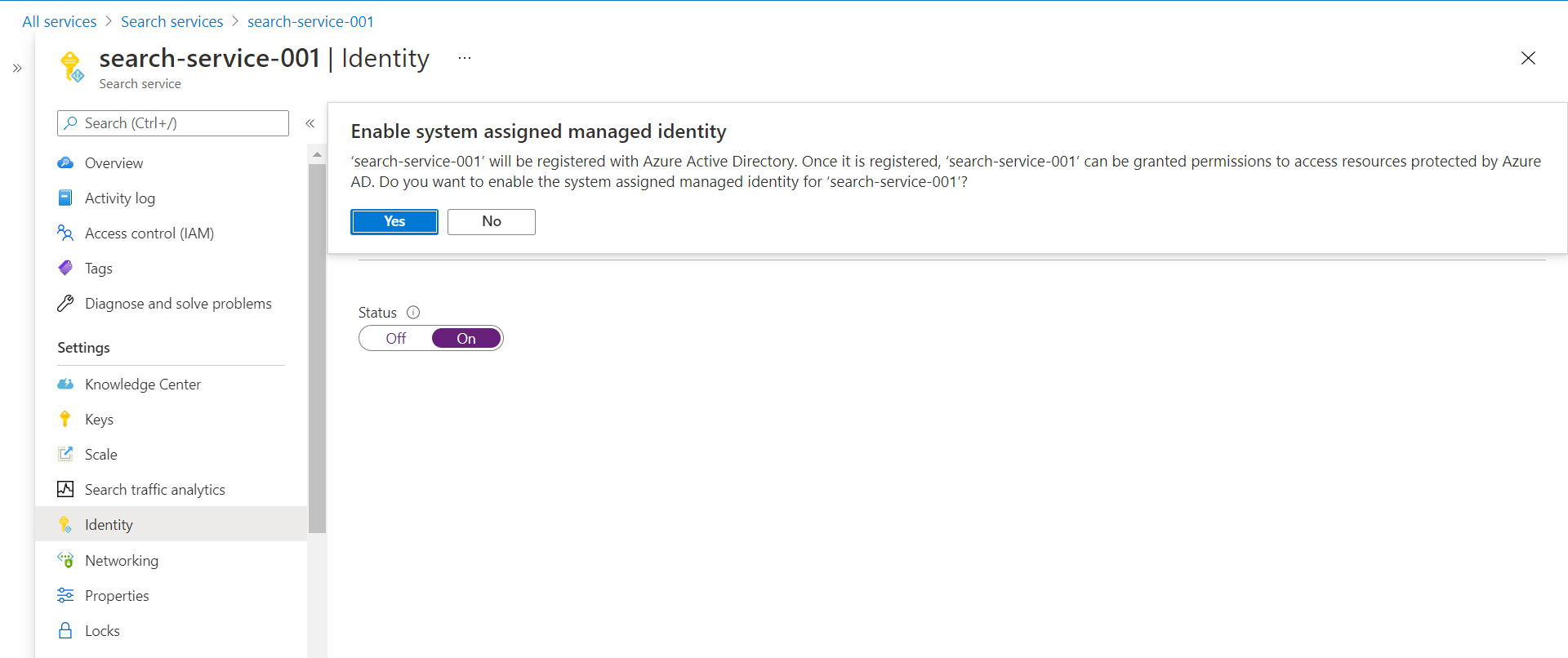The height and width of the screenshot is (658, 1568).
Task: Expand the portal menu with the double arrow
Action: (17, 68)
